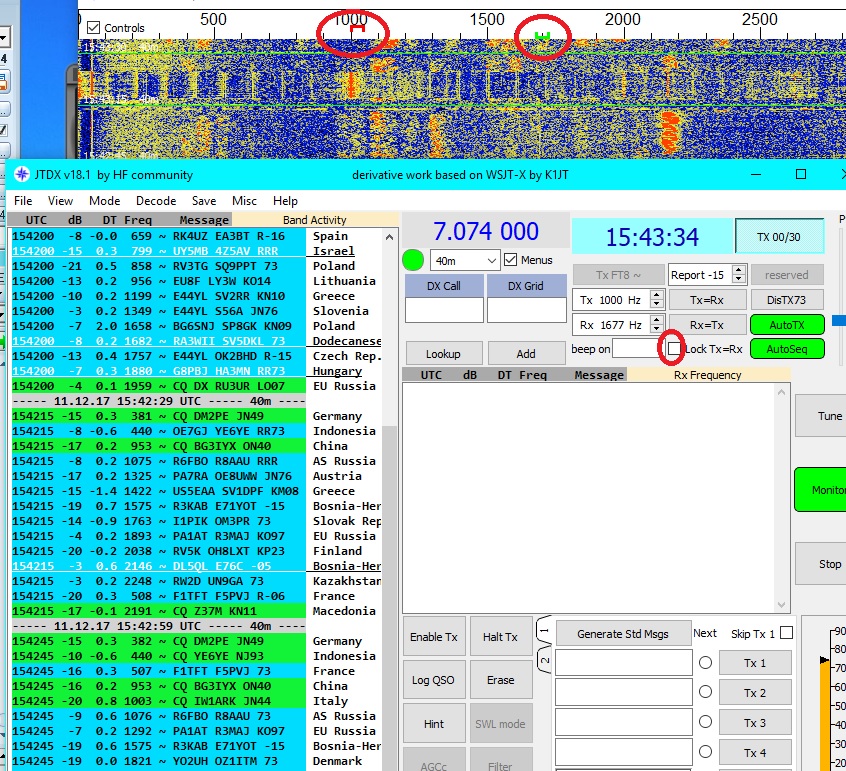Open the Misc menu
This screenshot has height=771, width=846.
tap(244, 201)
